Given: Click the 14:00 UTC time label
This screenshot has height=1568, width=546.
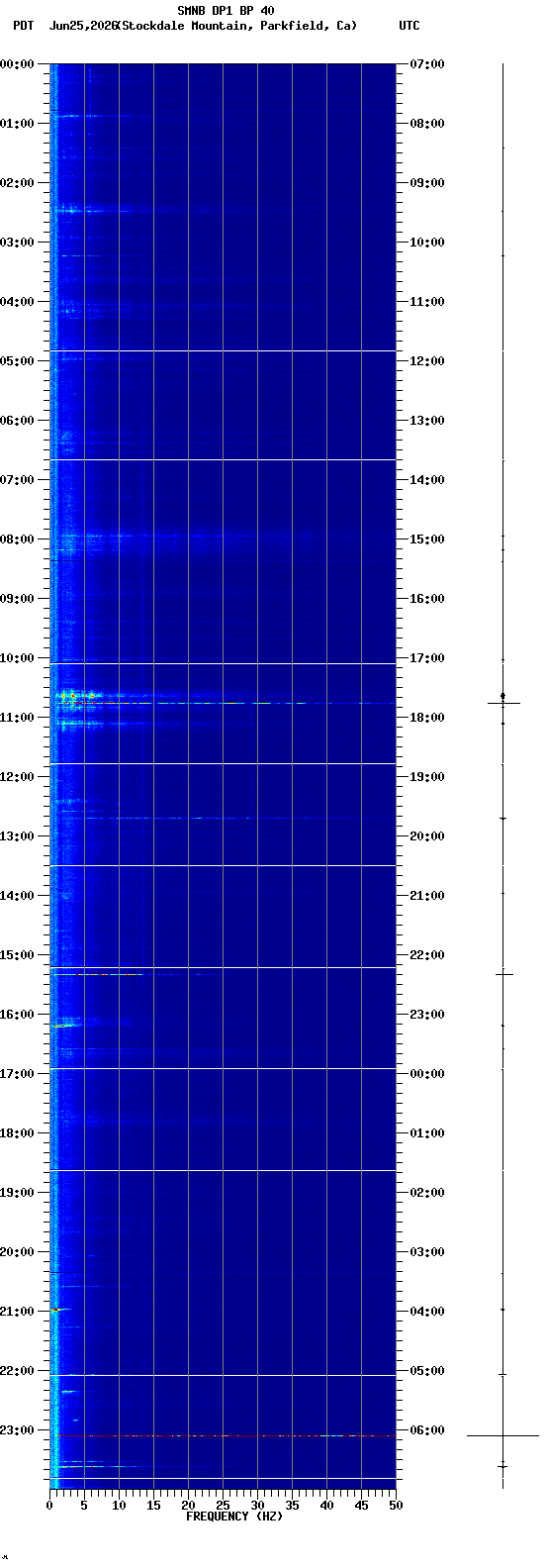Looking at the screenshot, I should tap(427, 480).
